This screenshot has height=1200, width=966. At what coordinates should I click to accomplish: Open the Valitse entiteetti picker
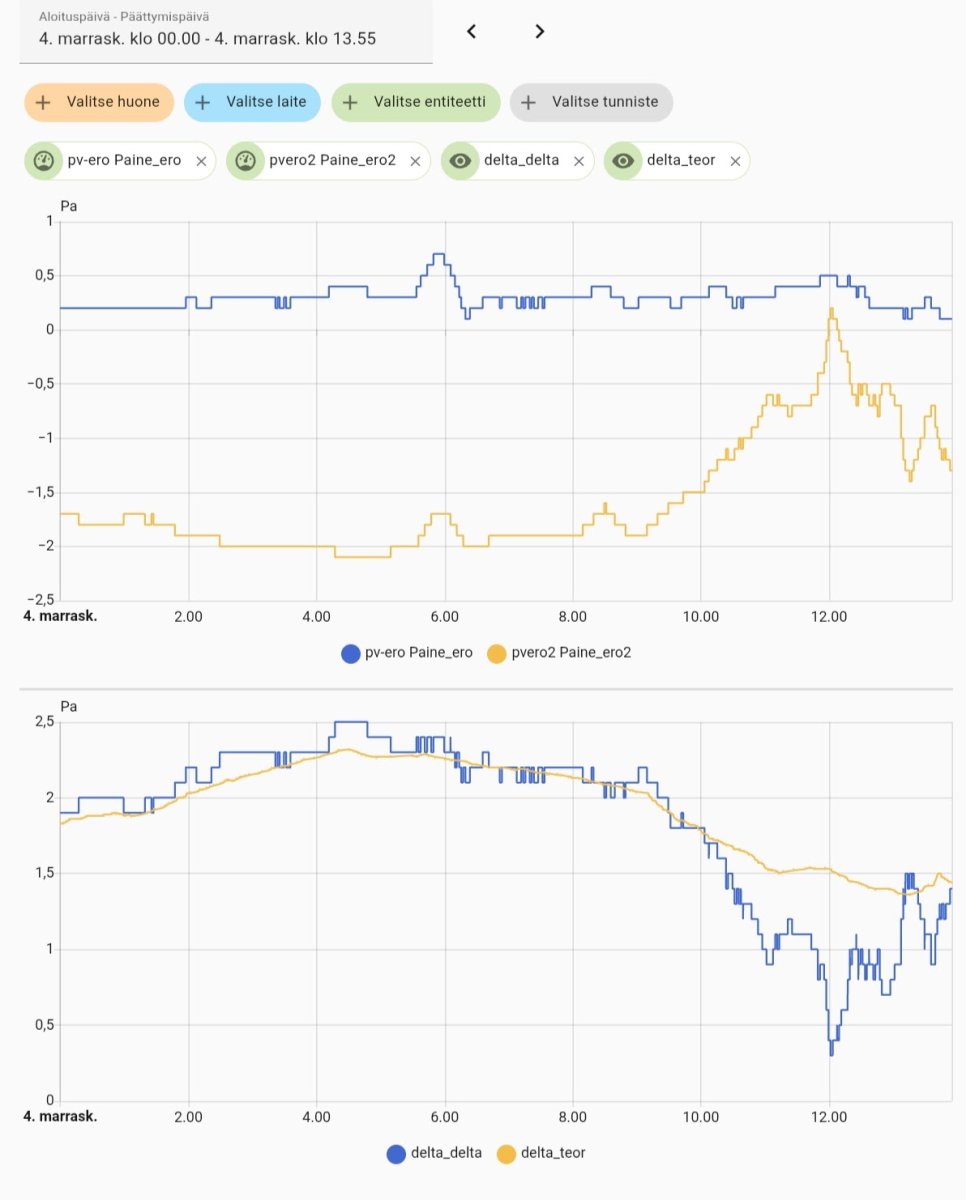pyautogui.click(x=415, y=102)
